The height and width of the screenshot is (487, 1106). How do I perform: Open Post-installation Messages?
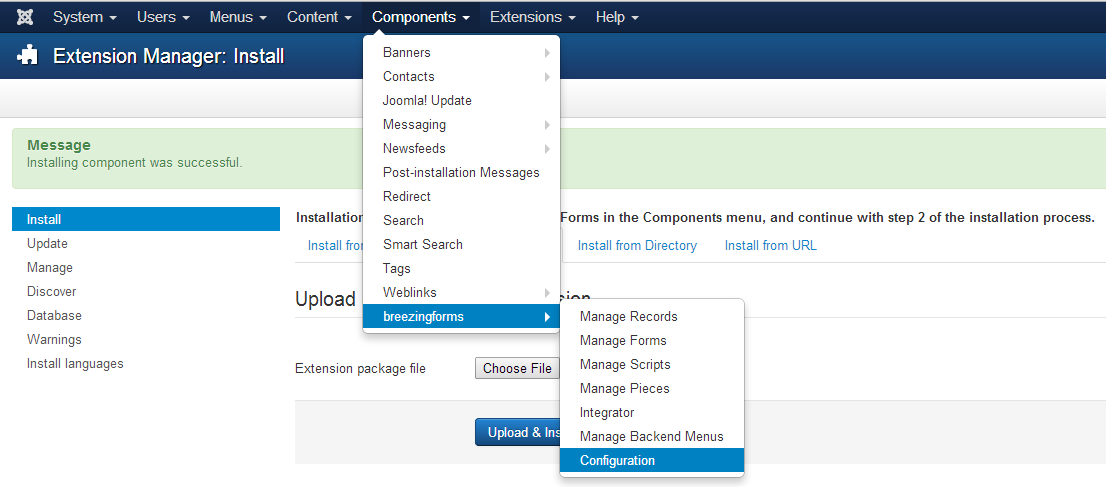coord(461,173)
